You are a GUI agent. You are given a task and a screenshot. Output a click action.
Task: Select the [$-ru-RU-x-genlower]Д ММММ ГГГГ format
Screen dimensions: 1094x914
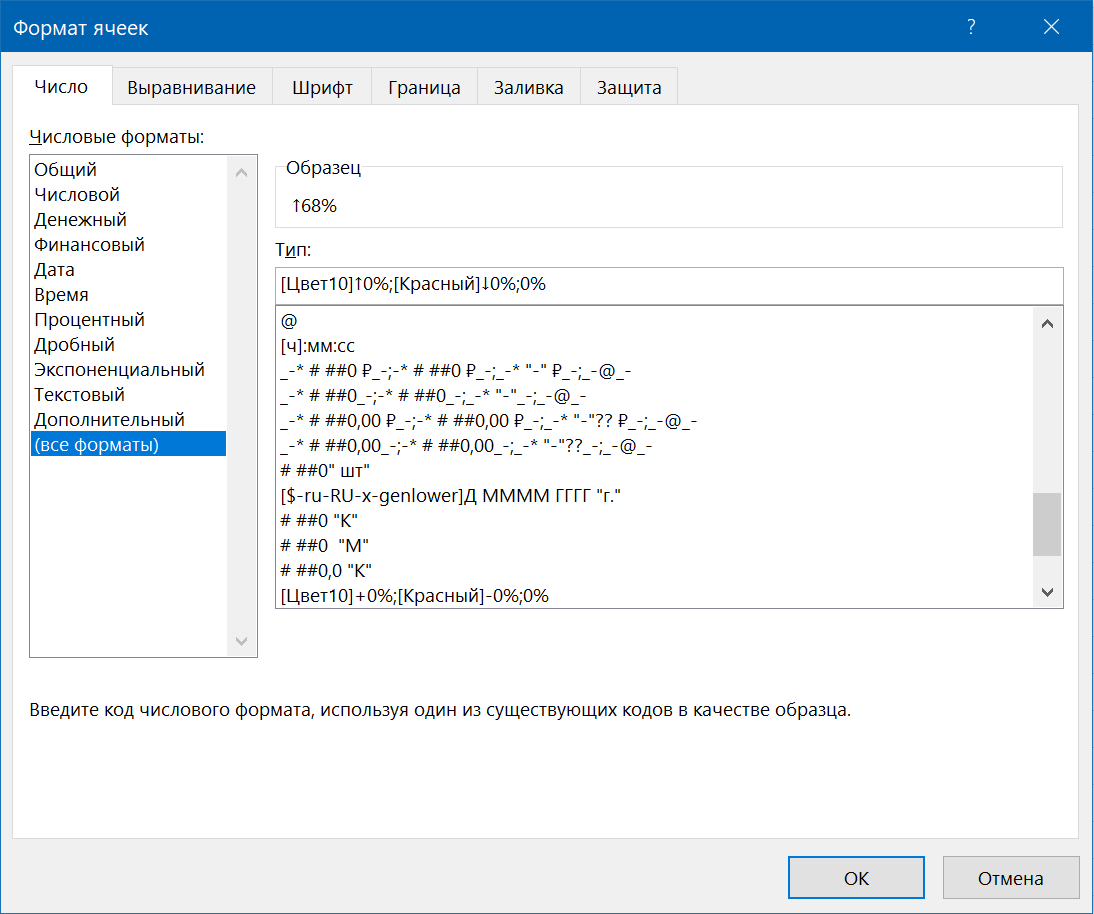tap(654, 496)
